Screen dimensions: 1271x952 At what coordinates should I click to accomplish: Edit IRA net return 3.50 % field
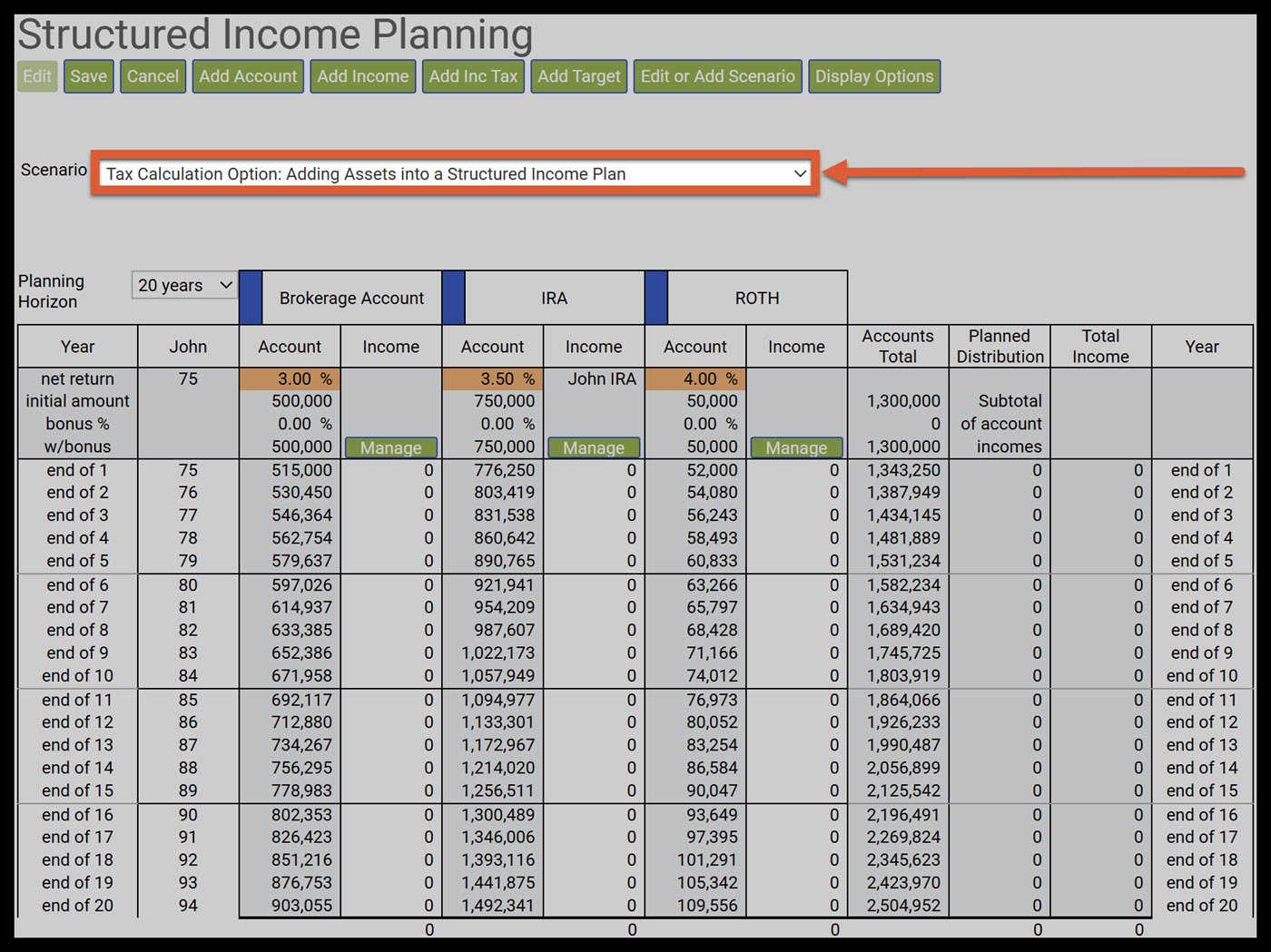pos(493,378)
